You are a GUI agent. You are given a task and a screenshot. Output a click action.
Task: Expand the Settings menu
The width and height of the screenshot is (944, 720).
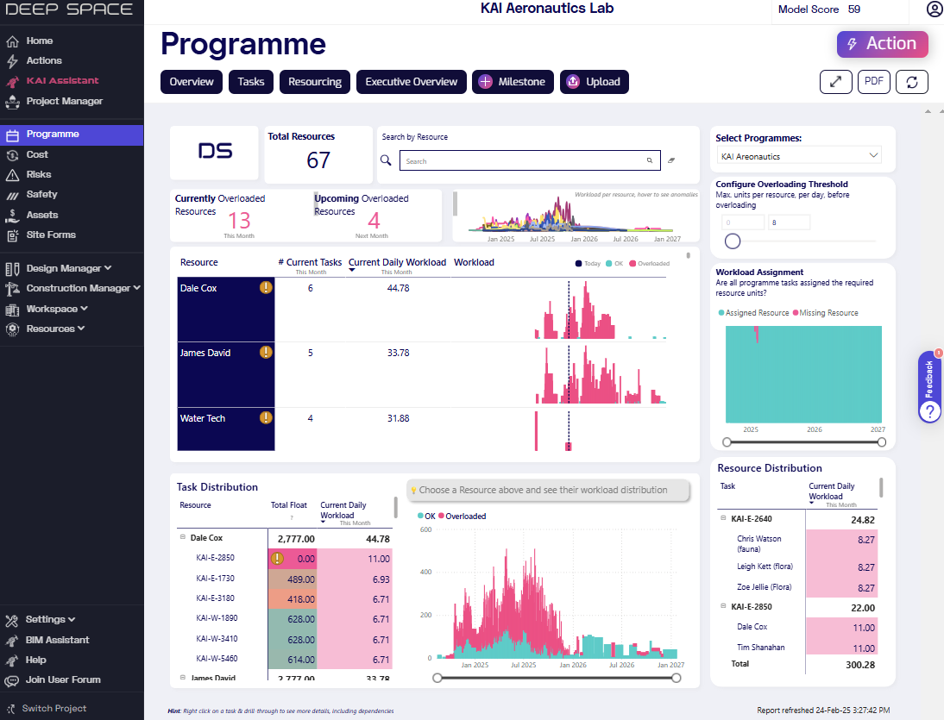pos(50,619)
